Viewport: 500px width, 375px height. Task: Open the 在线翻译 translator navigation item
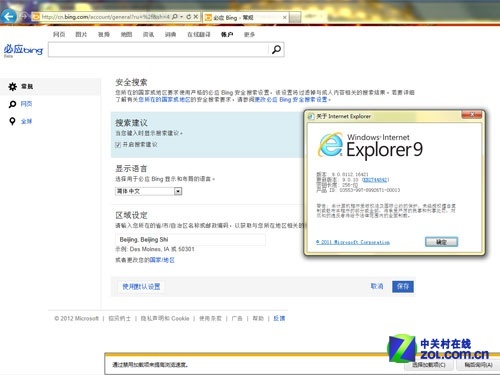pos(199,34)
